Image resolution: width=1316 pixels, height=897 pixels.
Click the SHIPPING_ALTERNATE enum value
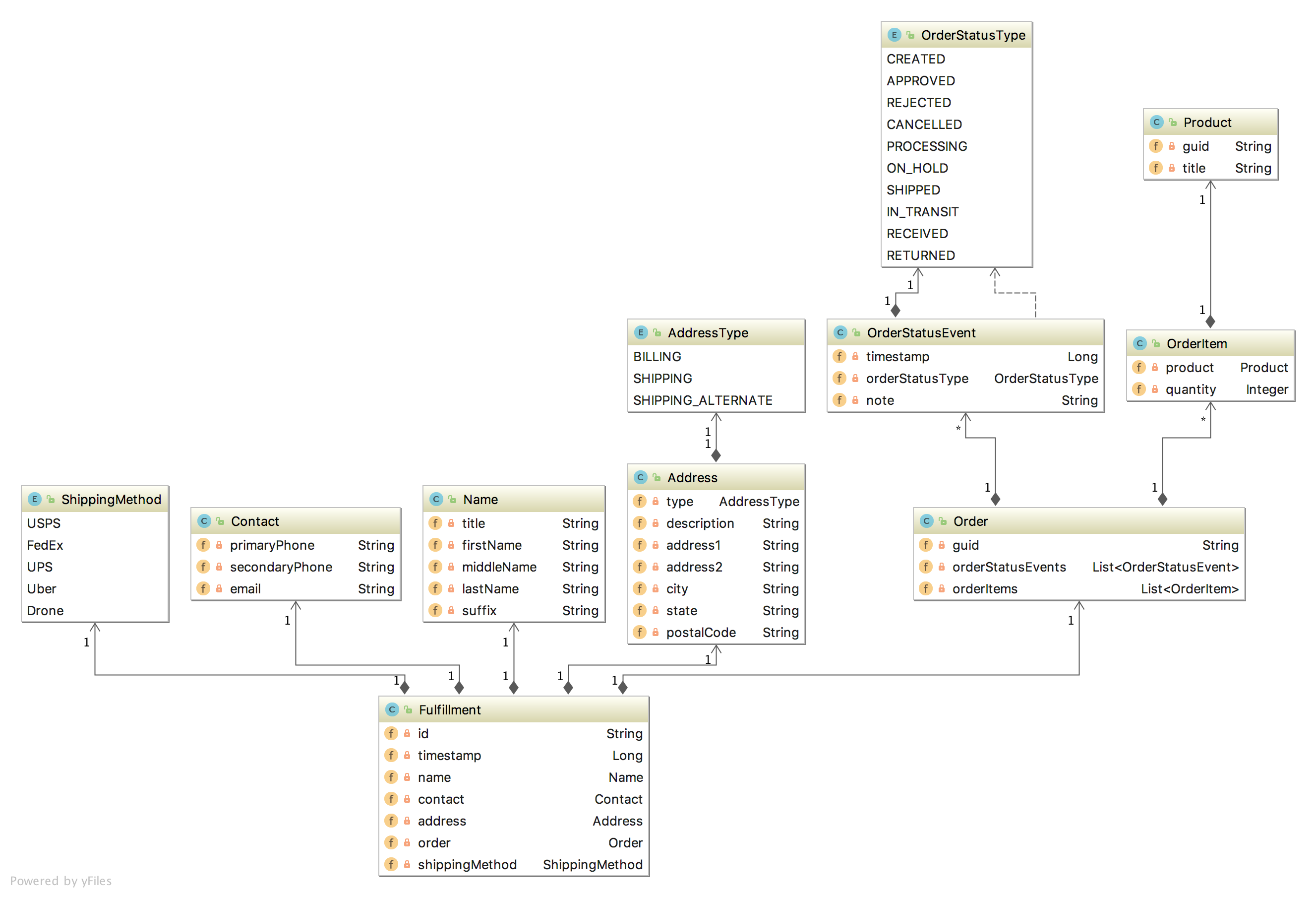tap(702, 400)
